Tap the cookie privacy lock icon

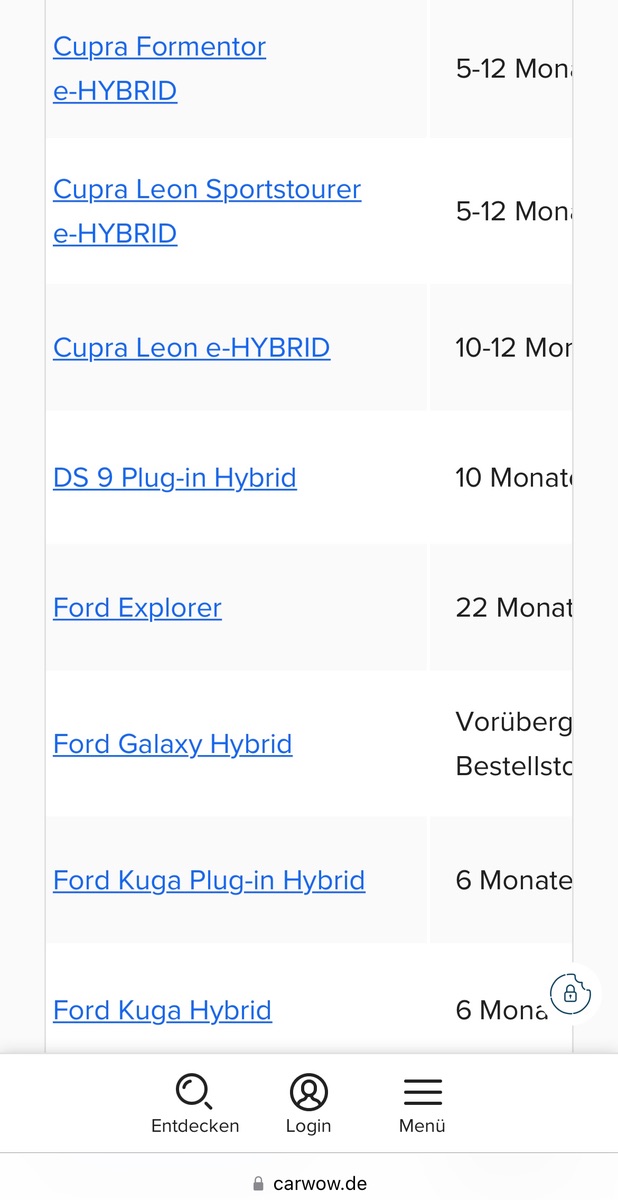571,993
